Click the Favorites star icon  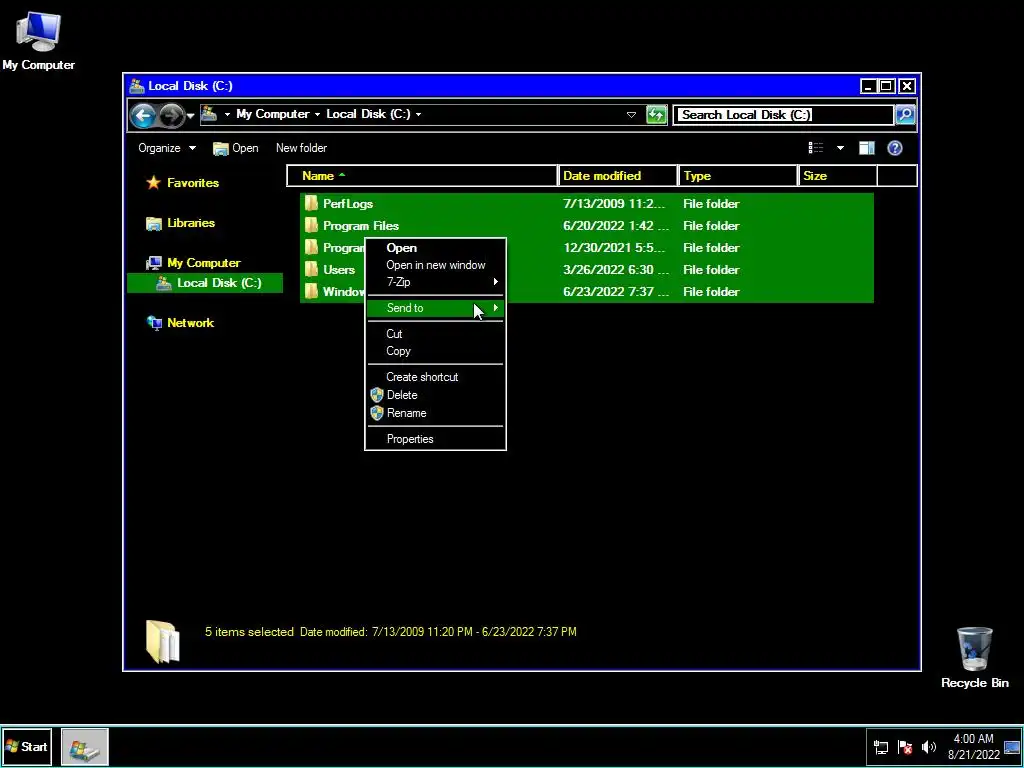coord(153,183)
